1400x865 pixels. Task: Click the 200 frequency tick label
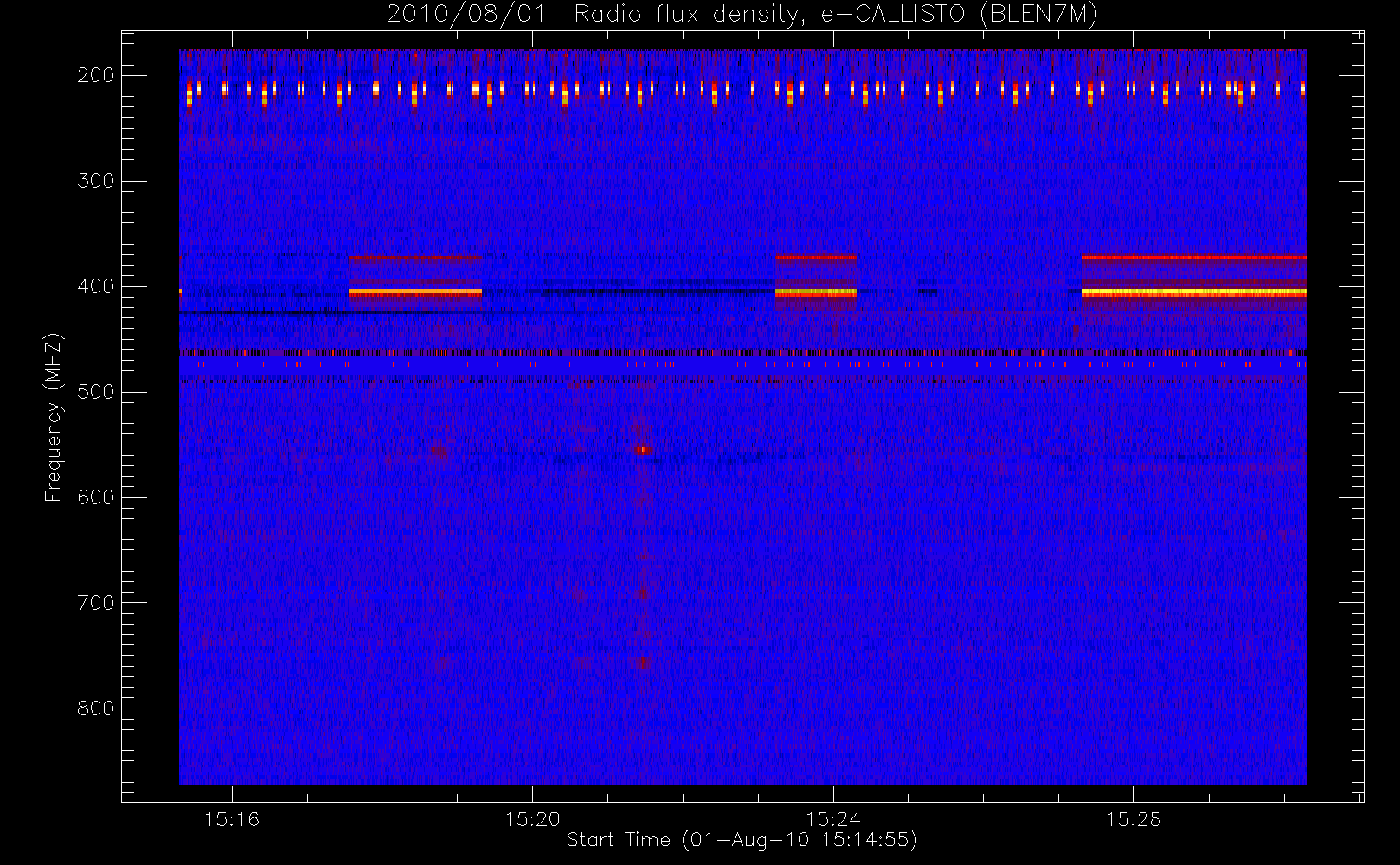[96, 75]
